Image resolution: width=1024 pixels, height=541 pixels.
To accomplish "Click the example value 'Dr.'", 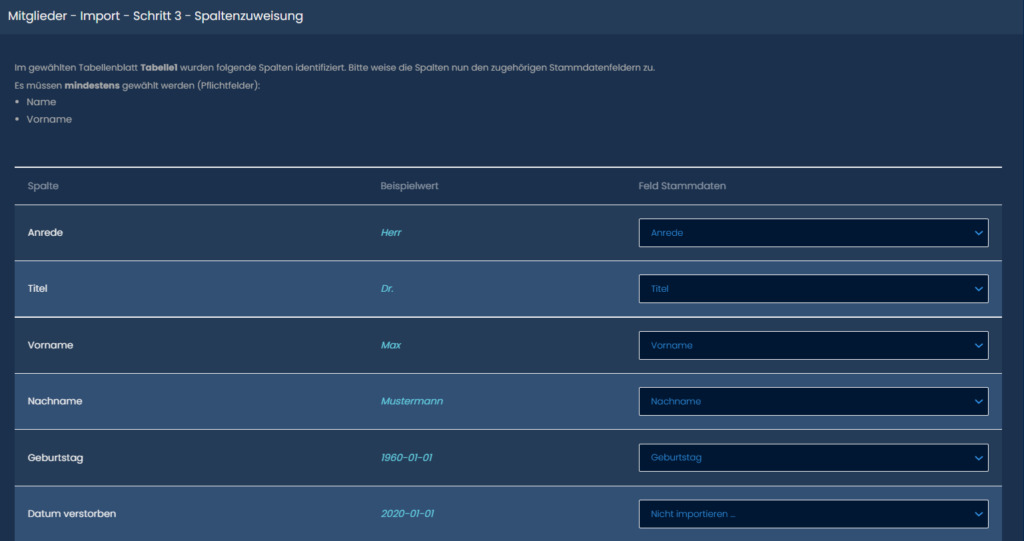I will coord(387,289).
